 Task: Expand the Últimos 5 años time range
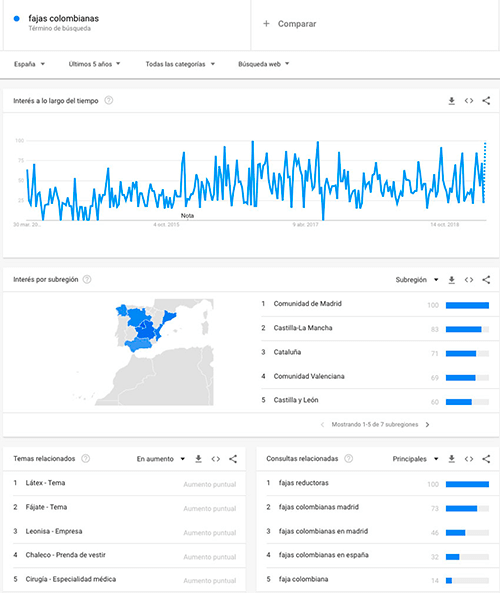[95, 64]
